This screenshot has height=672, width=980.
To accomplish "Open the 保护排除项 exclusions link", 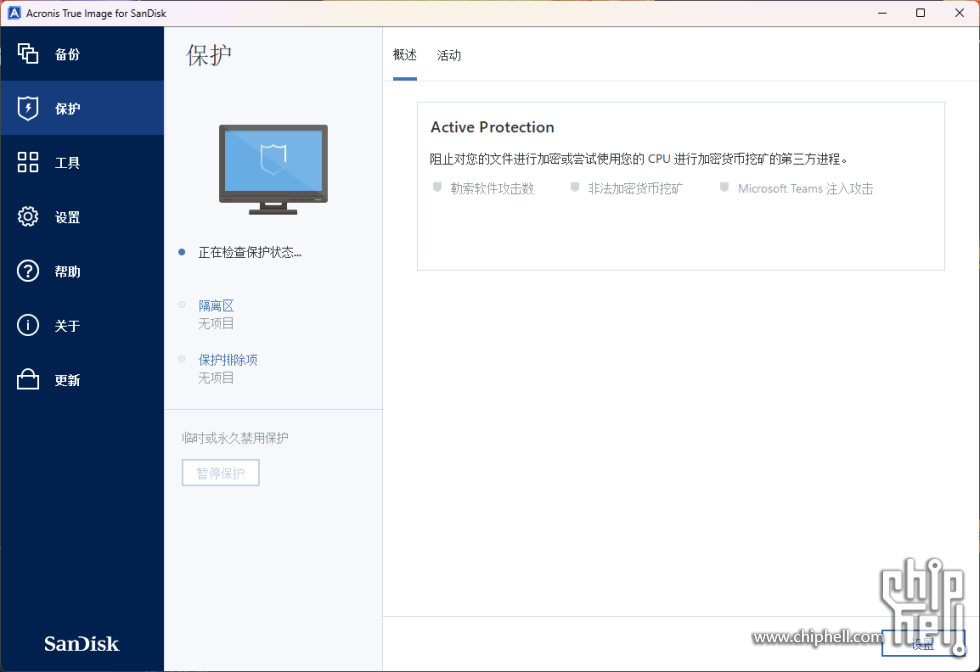I will [228, 360].
